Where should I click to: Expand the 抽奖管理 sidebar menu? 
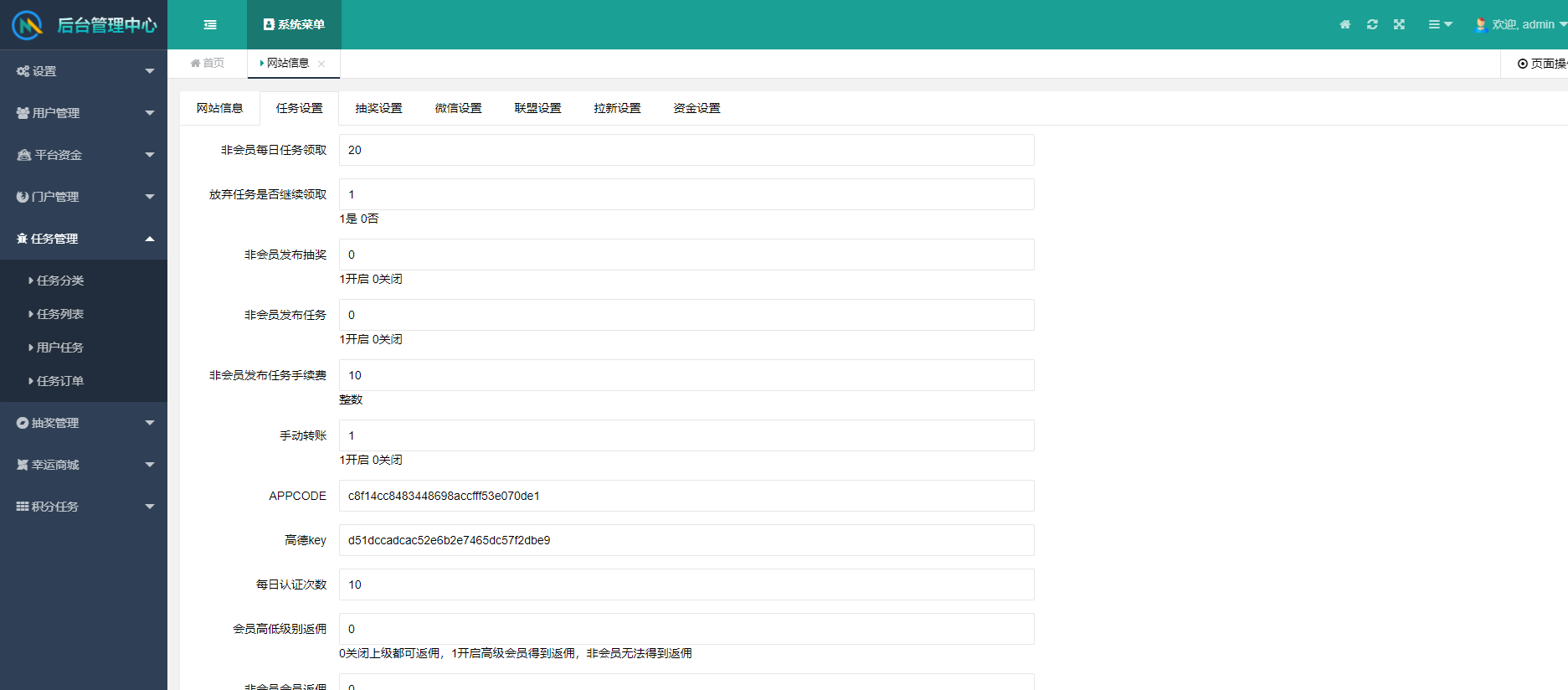coord(84,423)
